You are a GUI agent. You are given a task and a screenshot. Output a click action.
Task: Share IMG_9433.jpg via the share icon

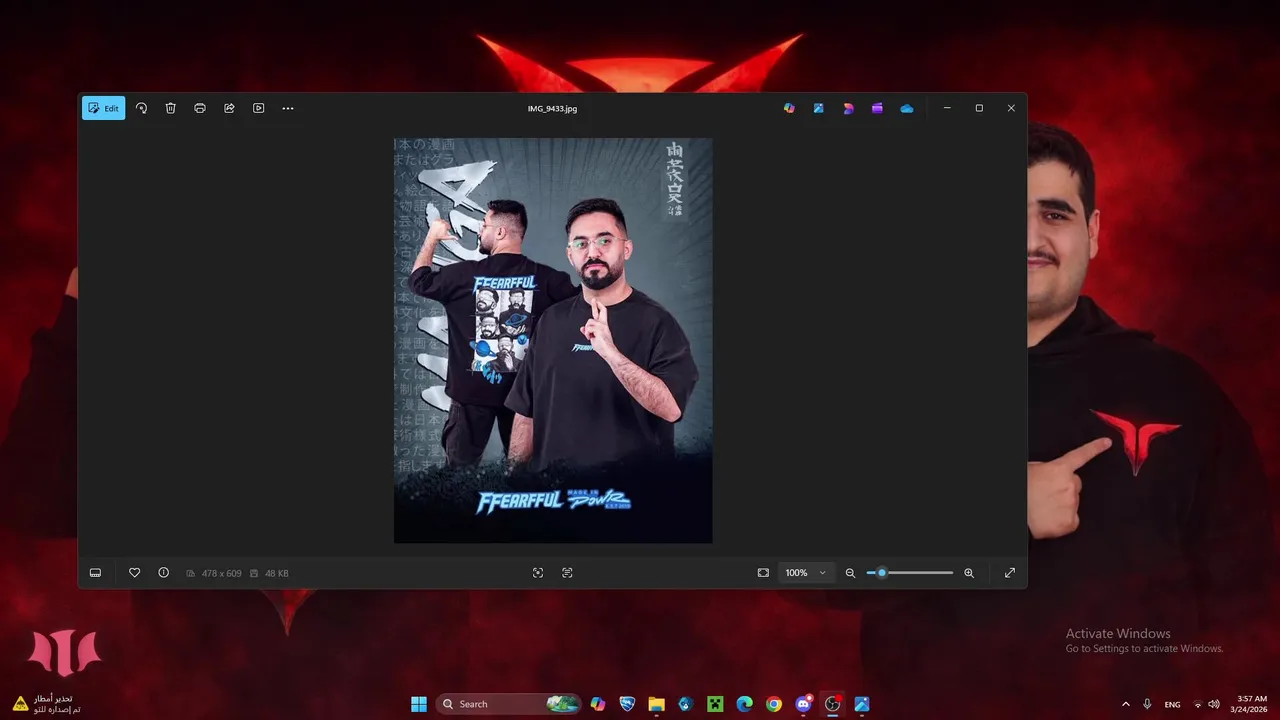pyautogui.click(x=229, y=108)
